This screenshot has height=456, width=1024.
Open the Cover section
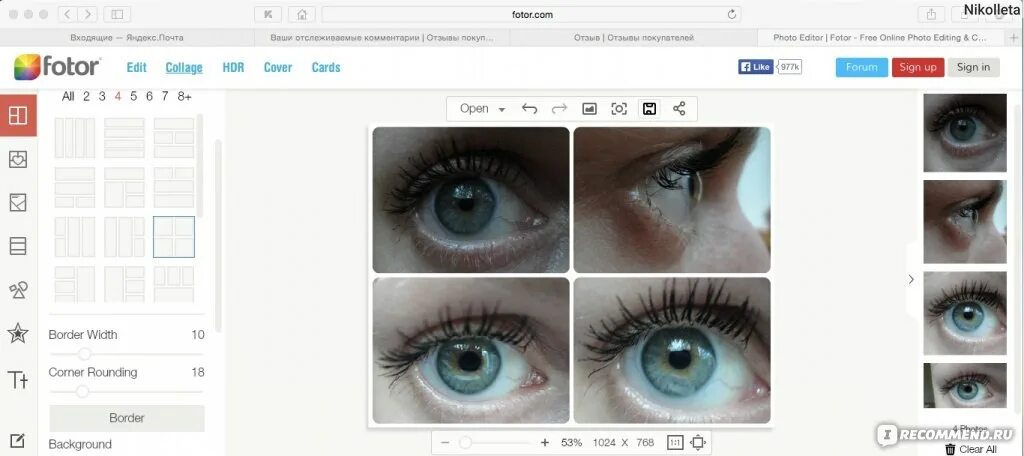pos(278,67)
